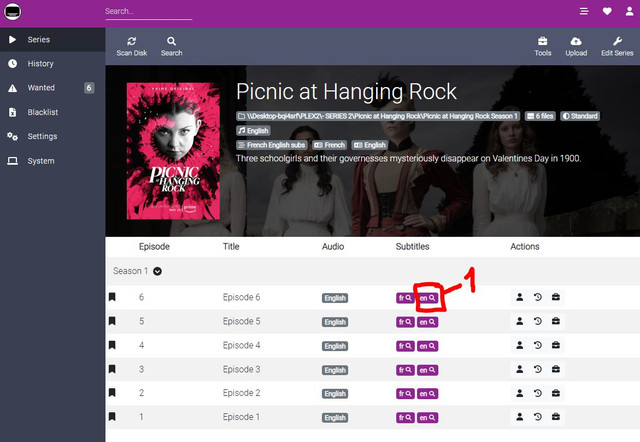Open the History sidebar item
Image resolution: width=640 pixels, height=442 pixels.
[53, 64]
